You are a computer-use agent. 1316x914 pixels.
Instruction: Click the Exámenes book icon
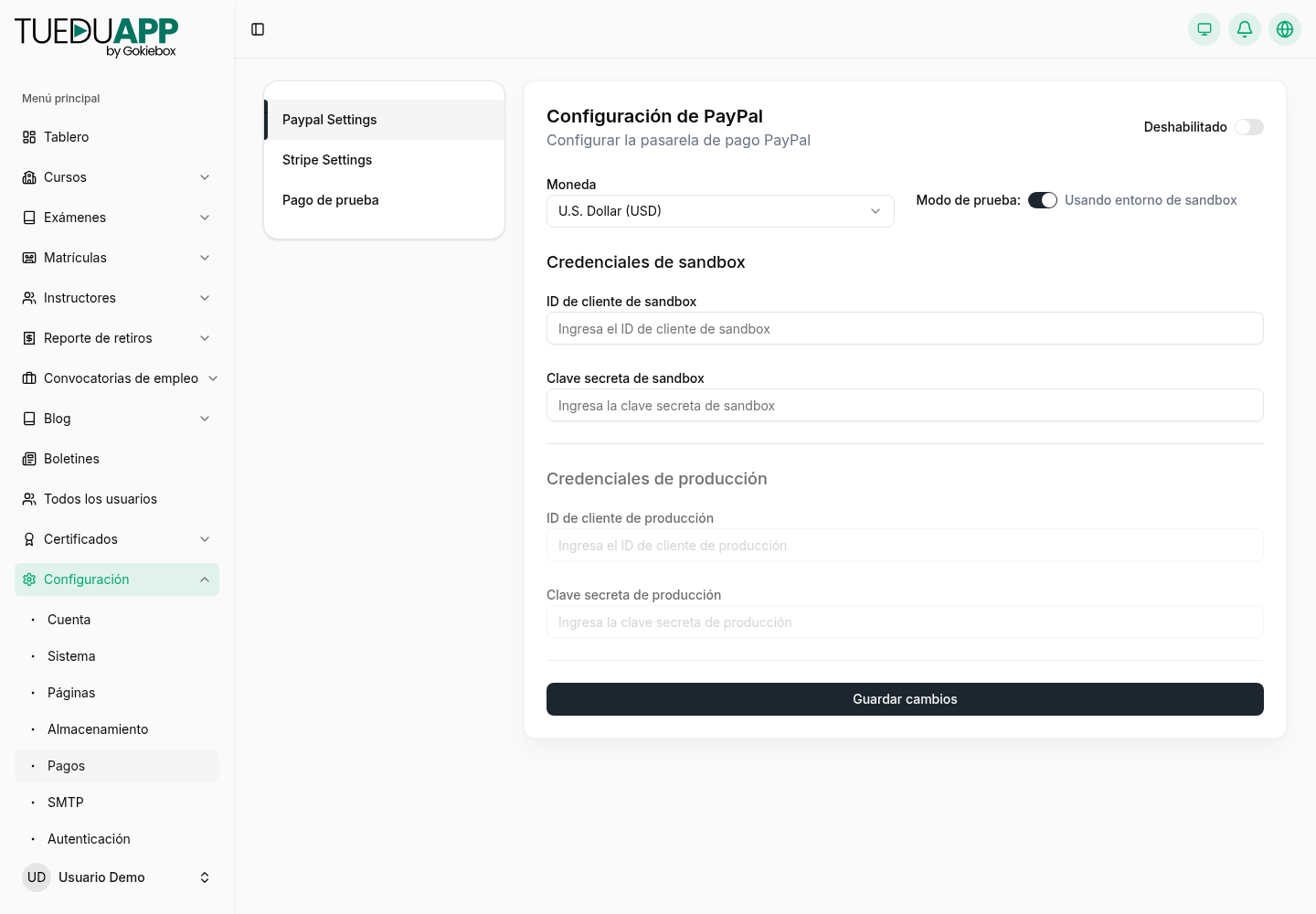(x=29, y=218)
